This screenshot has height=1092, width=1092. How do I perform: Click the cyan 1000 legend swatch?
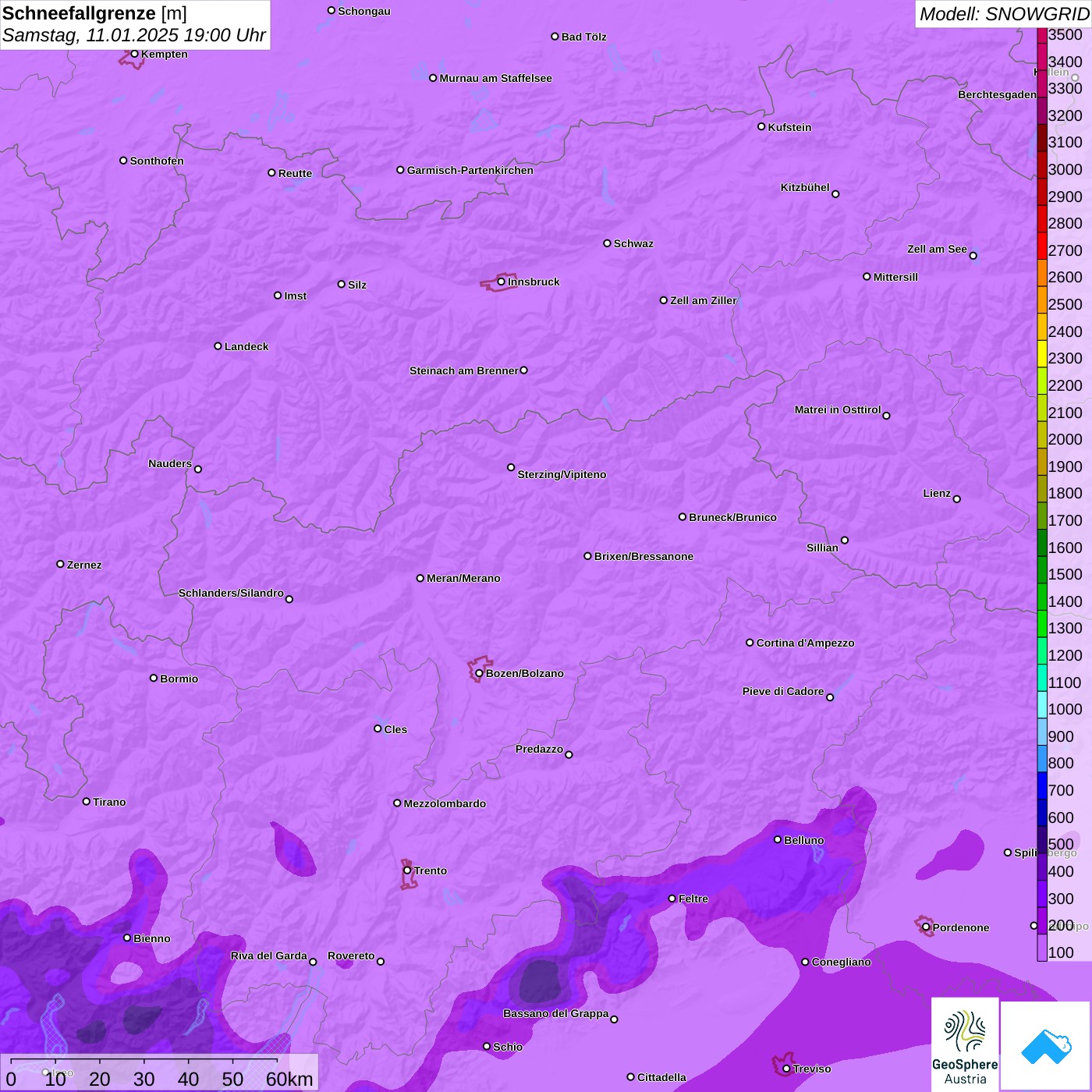pyautogui.click(x=1042, y=705)
